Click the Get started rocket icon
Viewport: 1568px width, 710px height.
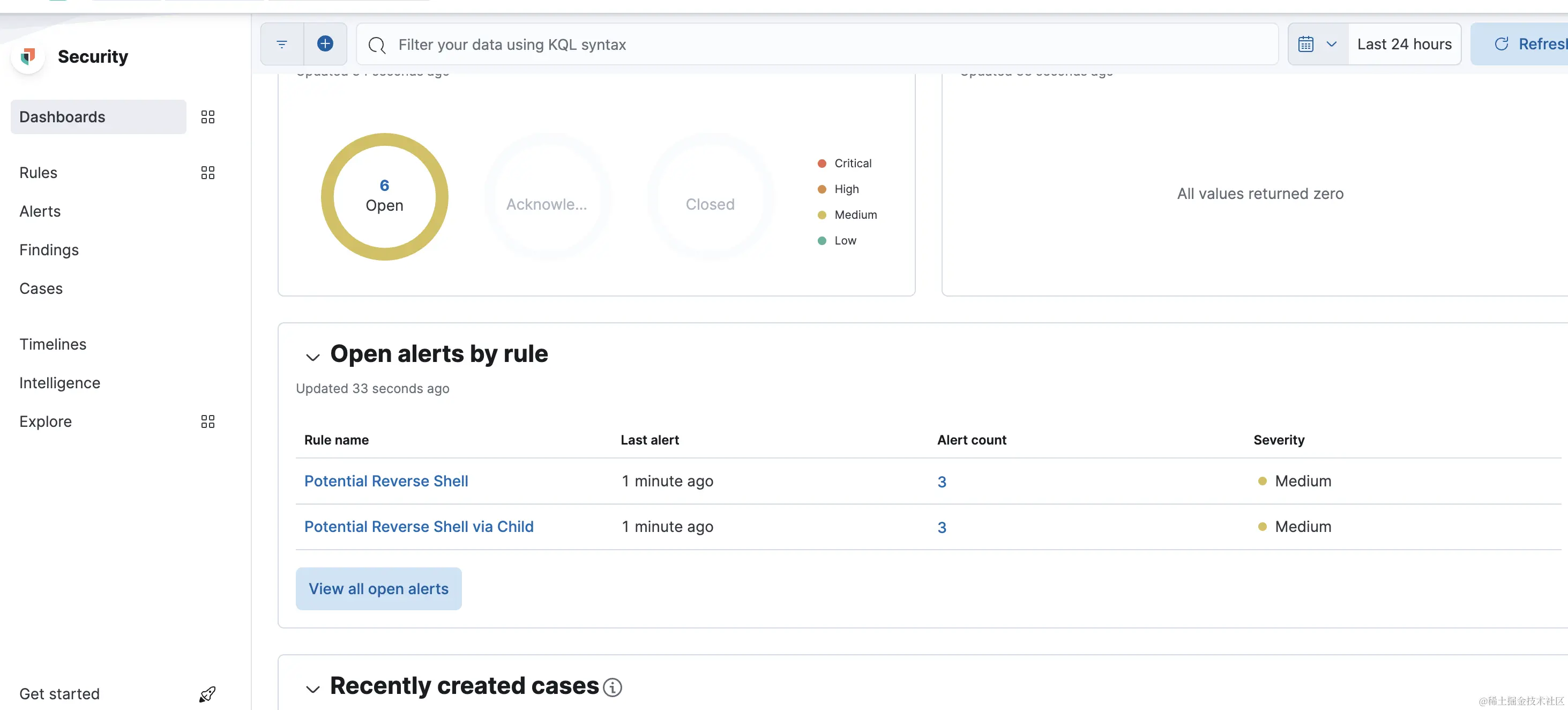coord(207,693)
